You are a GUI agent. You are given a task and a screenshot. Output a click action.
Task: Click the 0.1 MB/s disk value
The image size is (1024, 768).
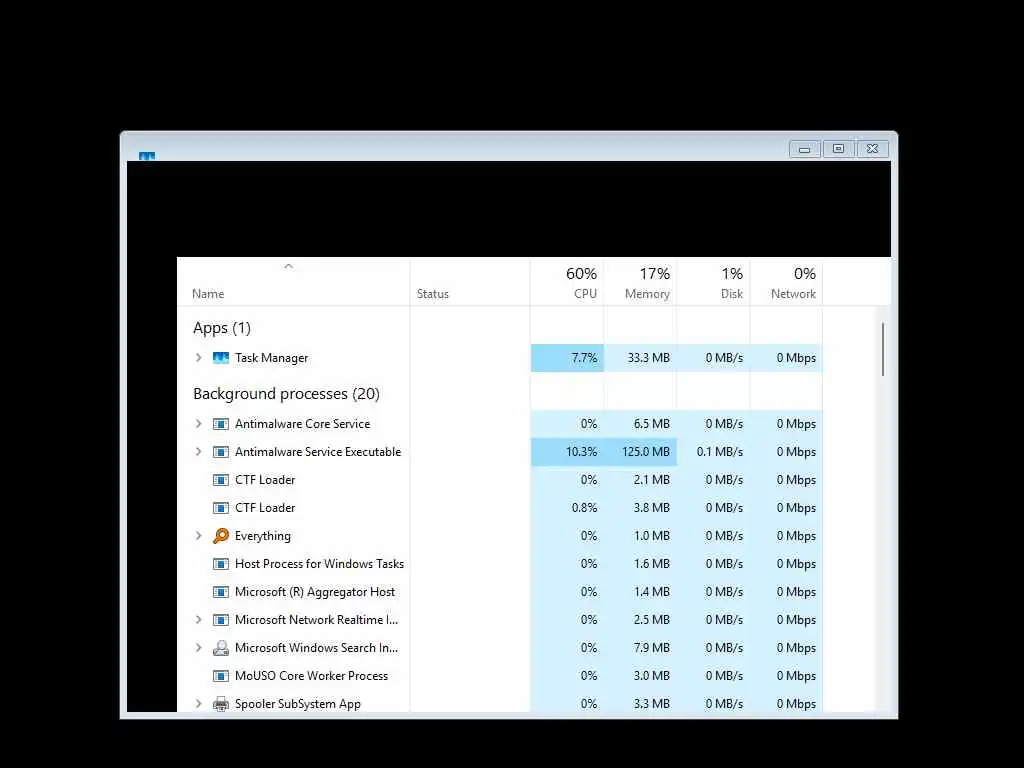click(x=720, y=452)
